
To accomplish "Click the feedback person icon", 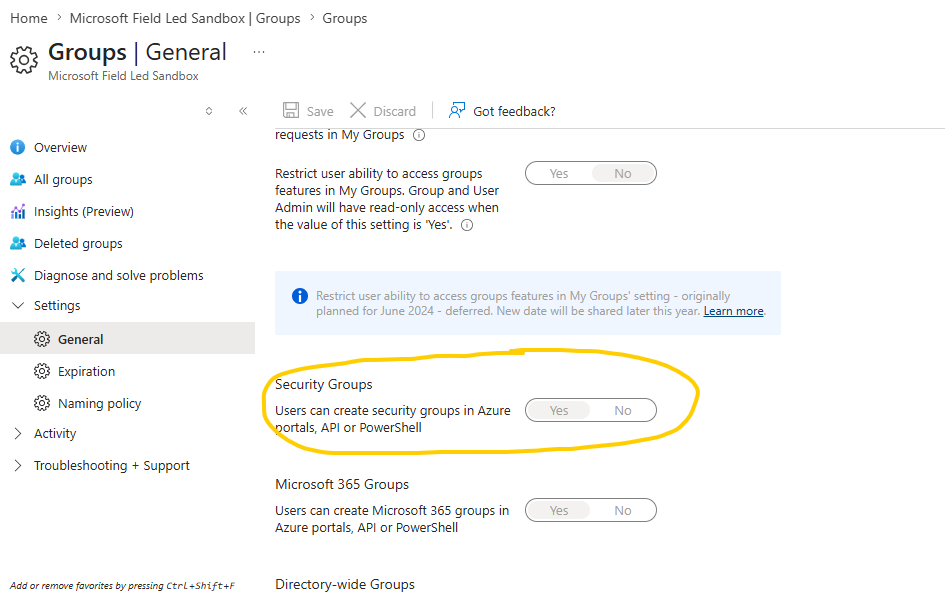I will tap(457, 110).
